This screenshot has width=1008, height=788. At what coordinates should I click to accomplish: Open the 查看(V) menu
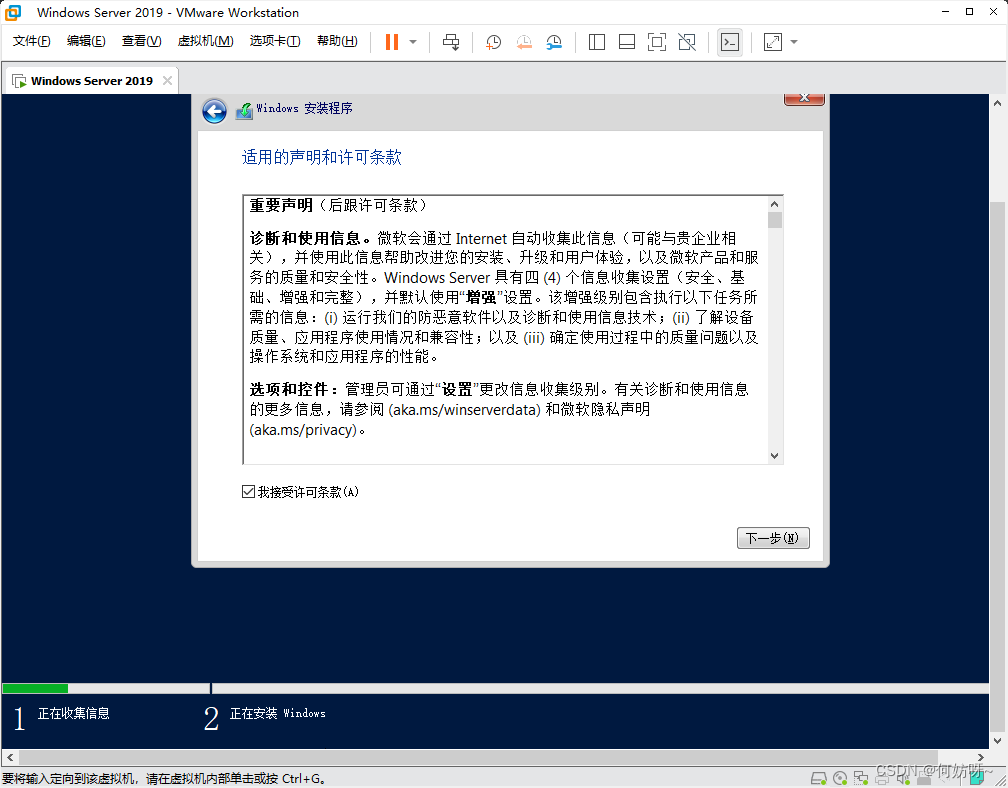point(141,41)
